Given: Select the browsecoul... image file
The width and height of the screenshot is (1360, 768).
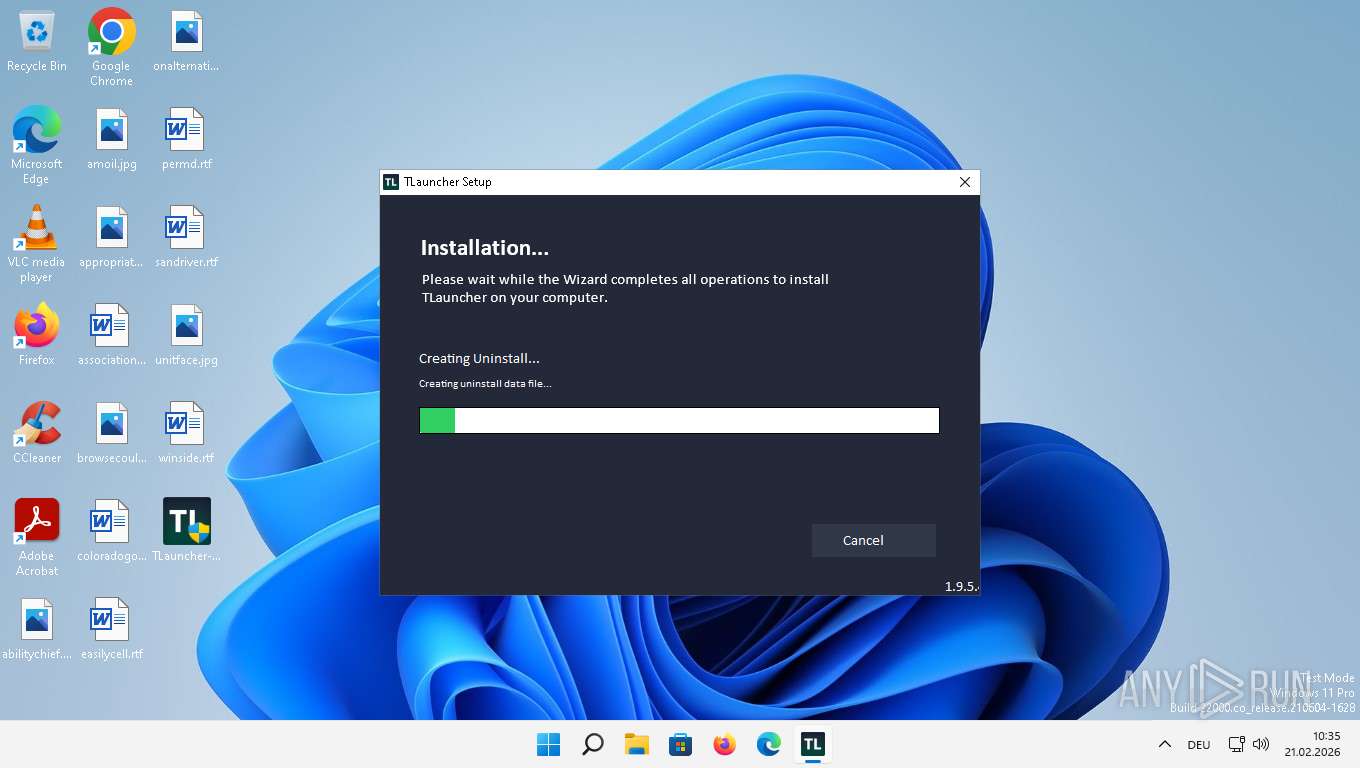Looking at the screenshot, I should pyautogui.click(x=112, y=434).
